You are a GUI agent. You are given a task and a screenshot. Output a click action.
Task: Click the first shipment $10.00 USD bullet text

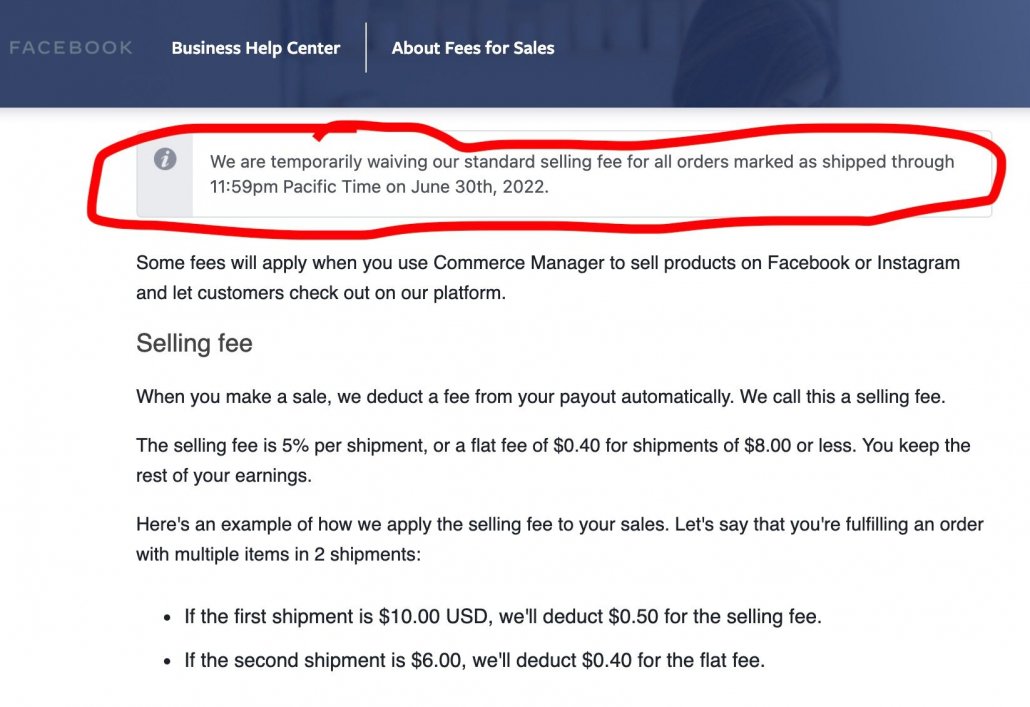coord(503,616)
